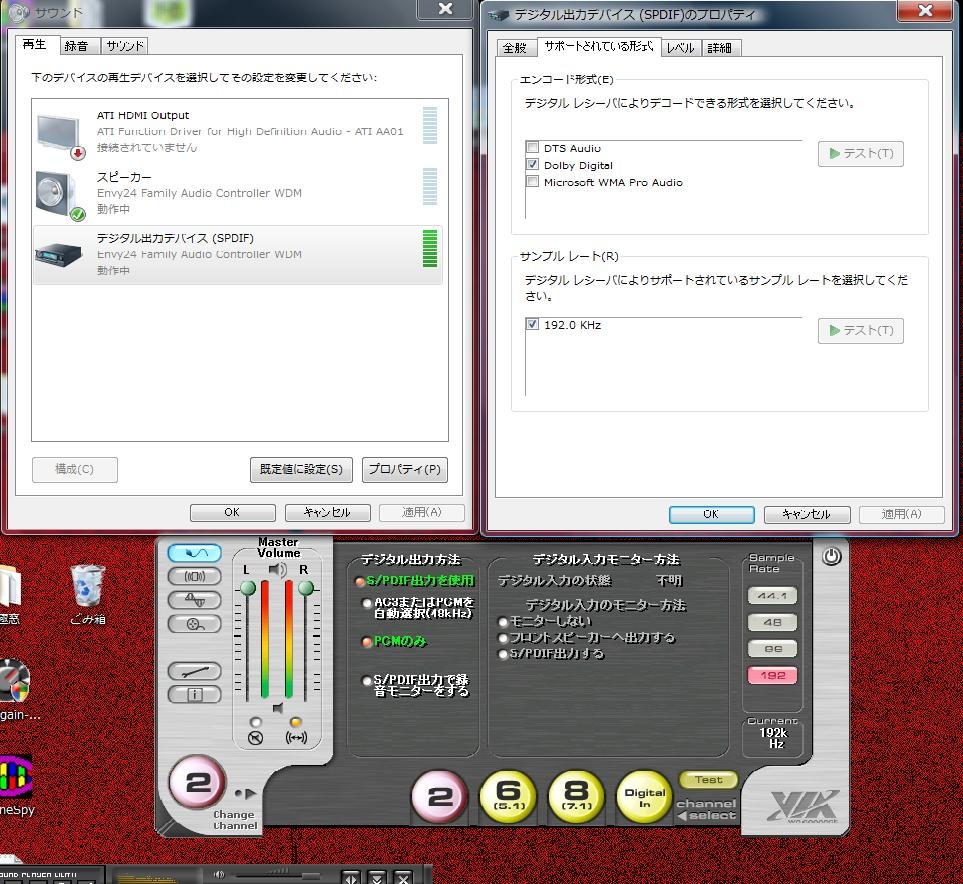Click OK in SPDIF properties window
Screen dimensions: 963x884
pyautogui.click(x=712, y=514)
